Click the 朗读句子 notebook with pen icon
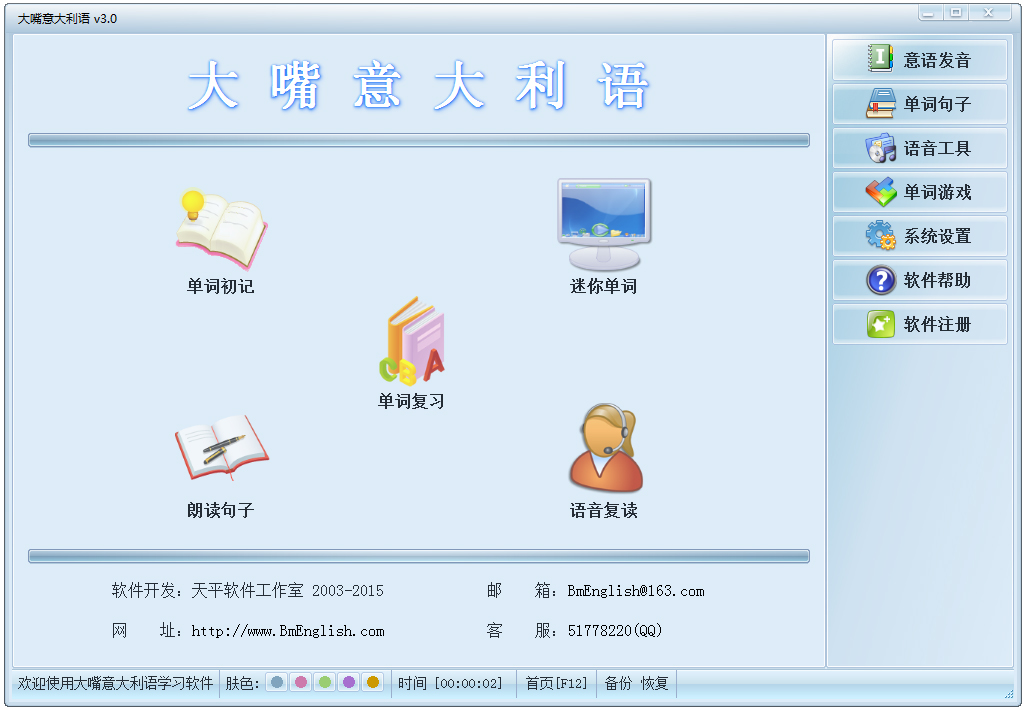This screenshot has width=1025, height=710. [x=221, y=449]
